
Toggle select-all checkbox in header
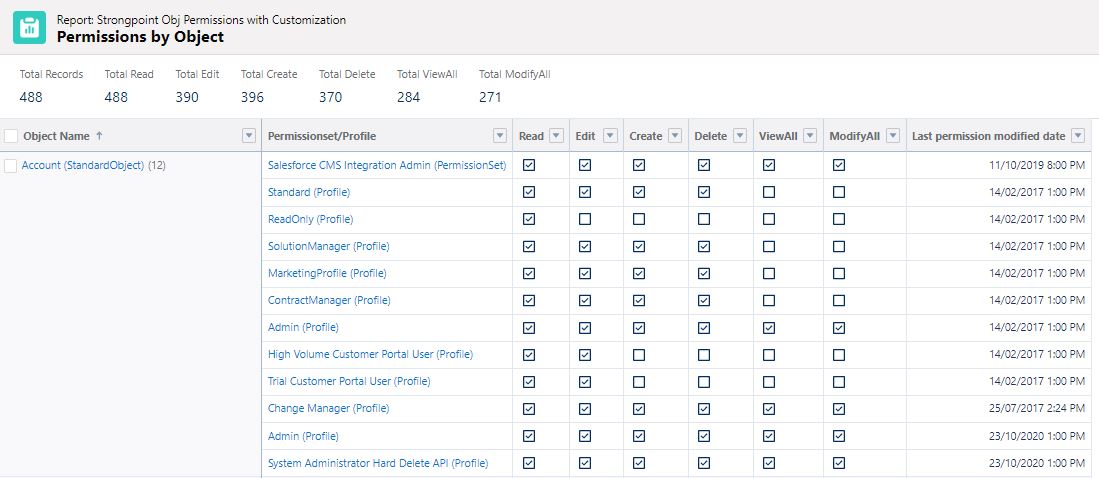11,136
